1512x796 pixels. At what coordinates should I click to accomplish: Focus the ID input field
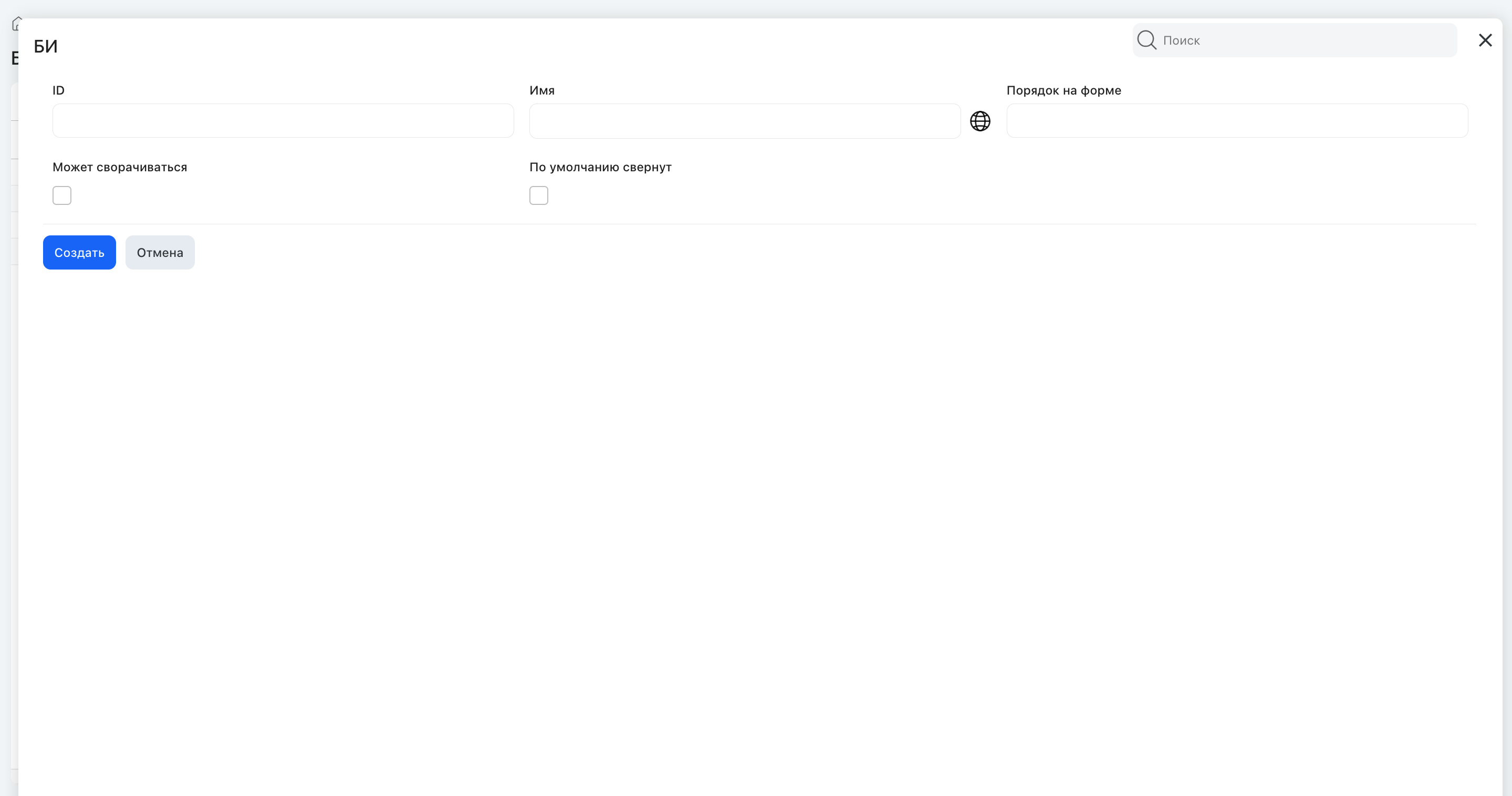[283, 121]
